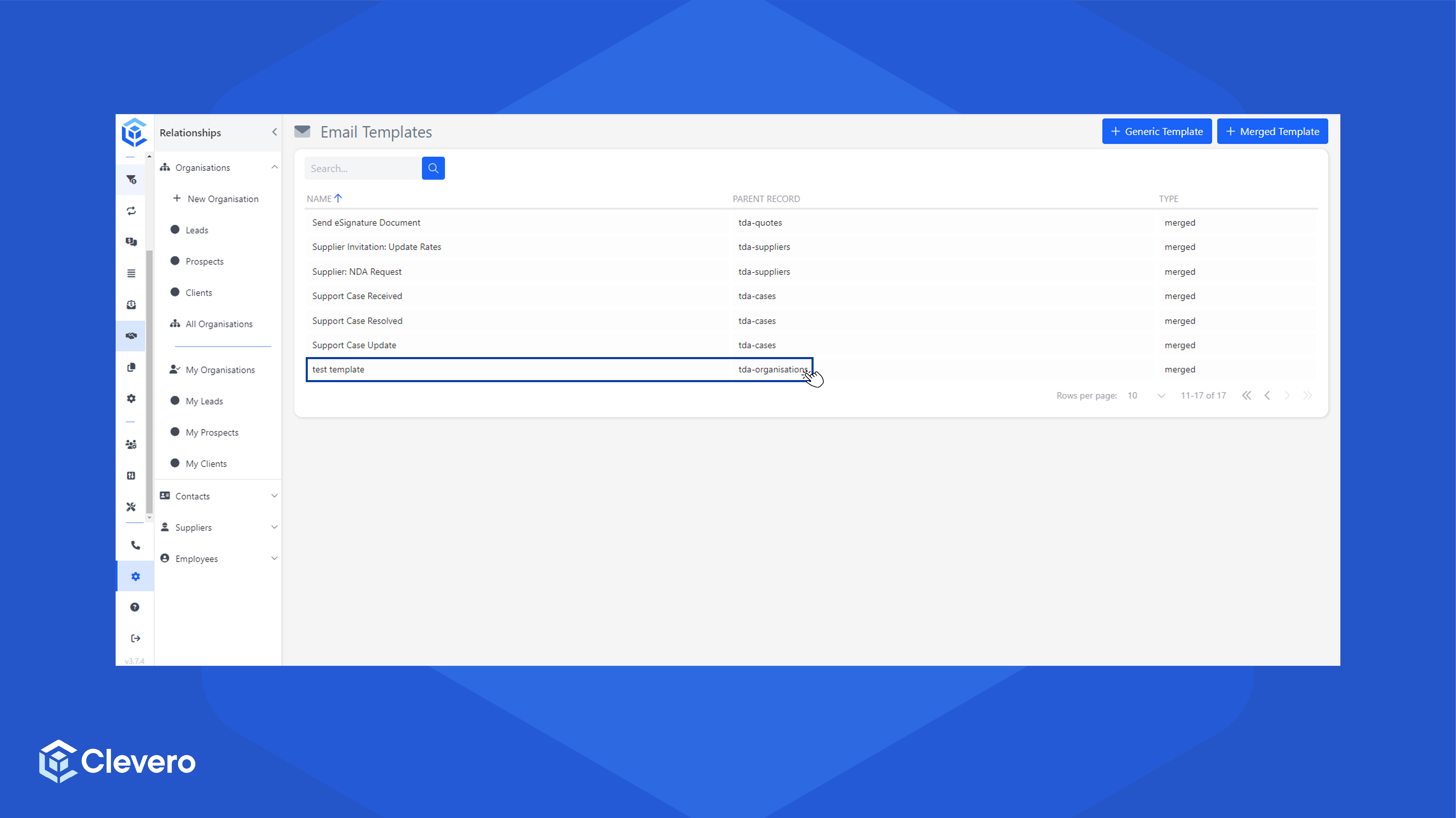Viewport: 1456px width, 818px height.
Task: Click the phone icon in sidebar
Action: coord(135,545)
